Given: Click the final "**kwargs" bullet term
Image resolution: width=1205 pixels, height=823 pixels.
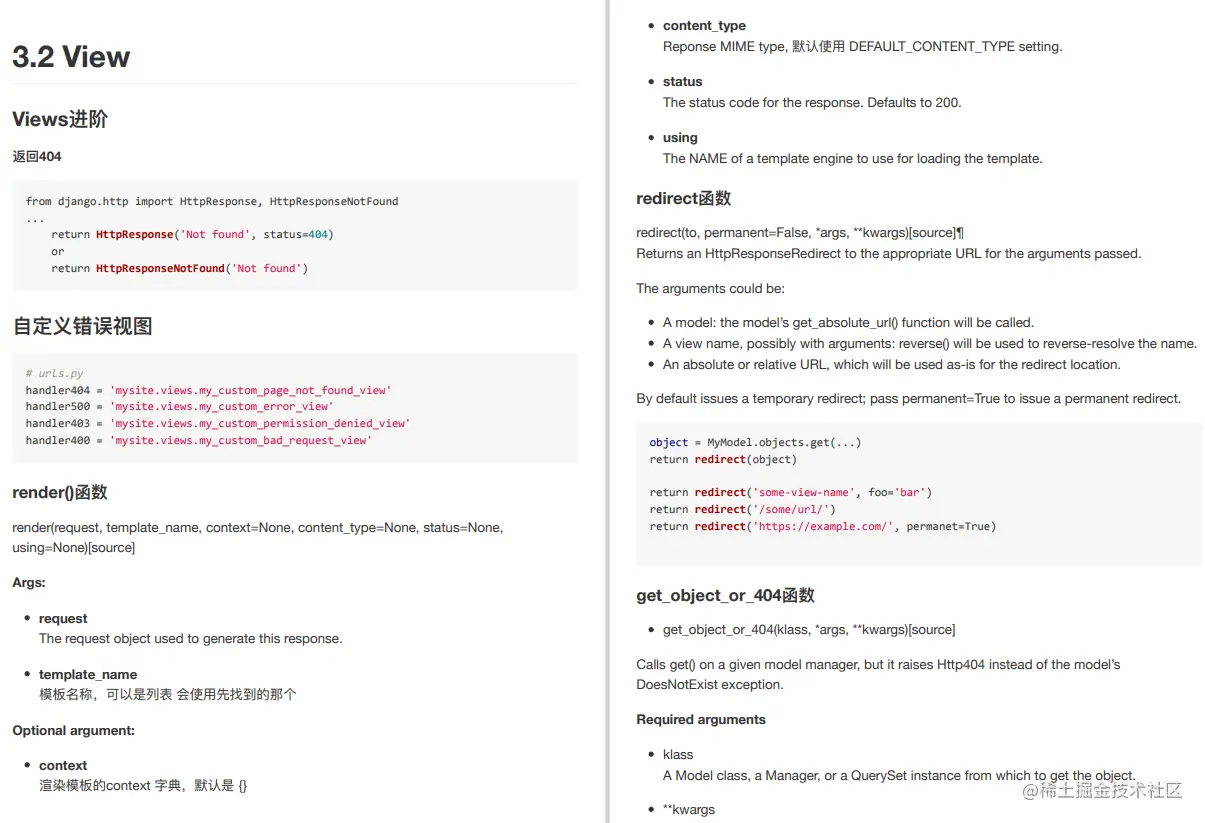Looking at the screenshot, I should 689,809.
